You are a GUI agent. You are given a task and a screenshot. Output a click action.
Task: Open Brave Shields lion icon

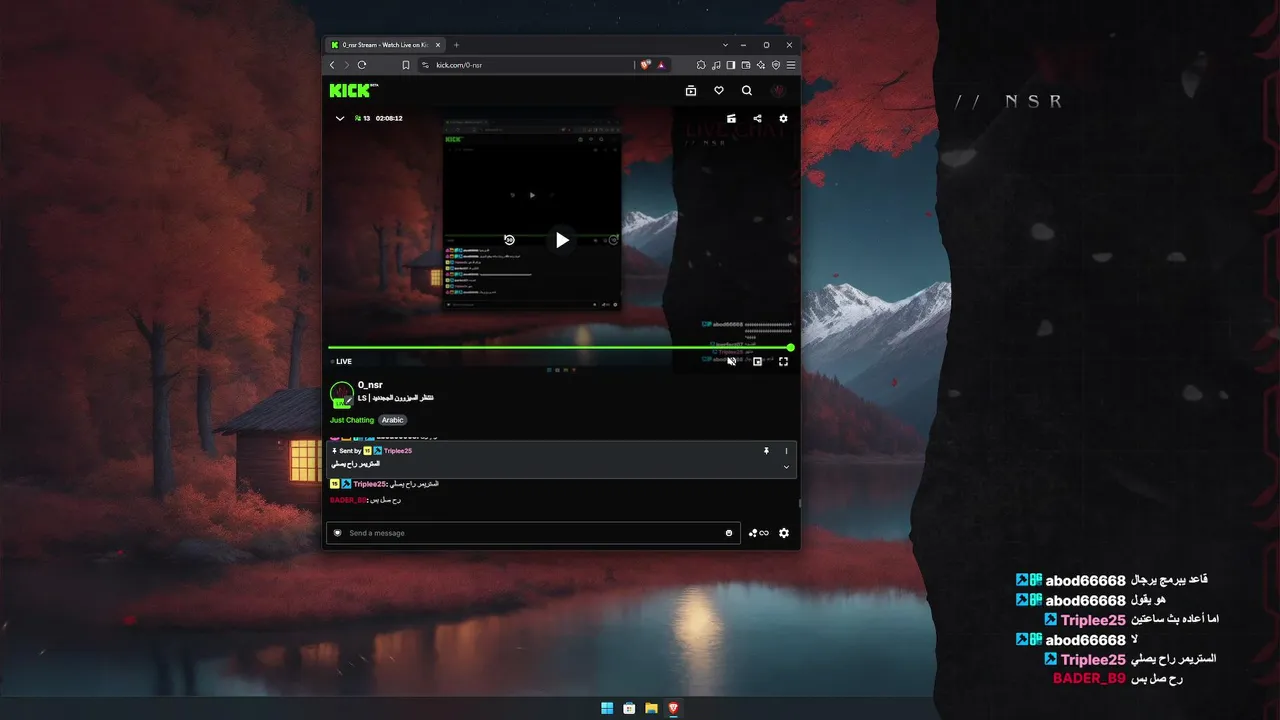point(646,65)
